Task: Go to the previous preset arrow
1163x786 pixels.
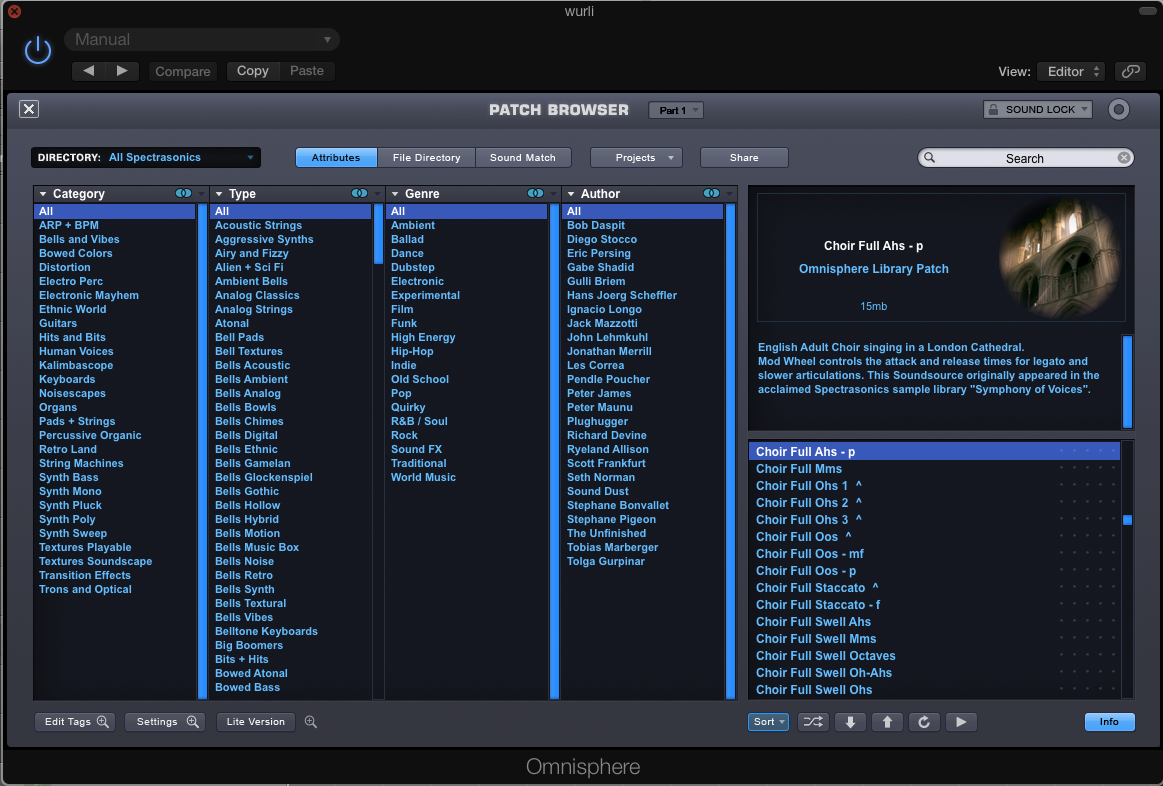Action: [89, 70]
